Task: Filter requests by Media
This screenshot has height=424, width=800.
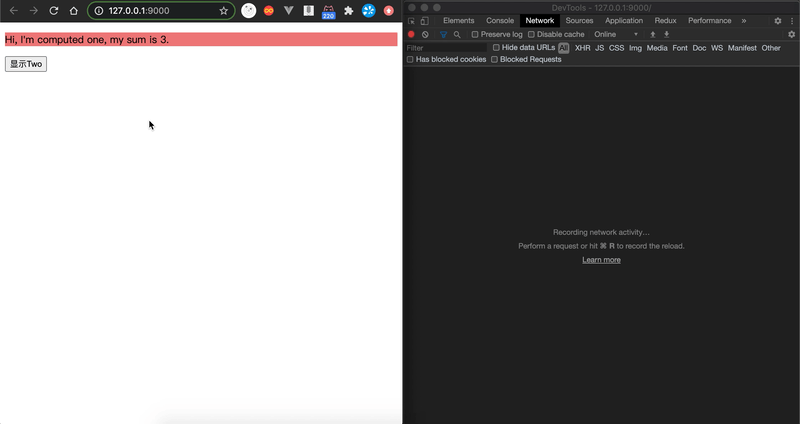Action: coord(657,48)
